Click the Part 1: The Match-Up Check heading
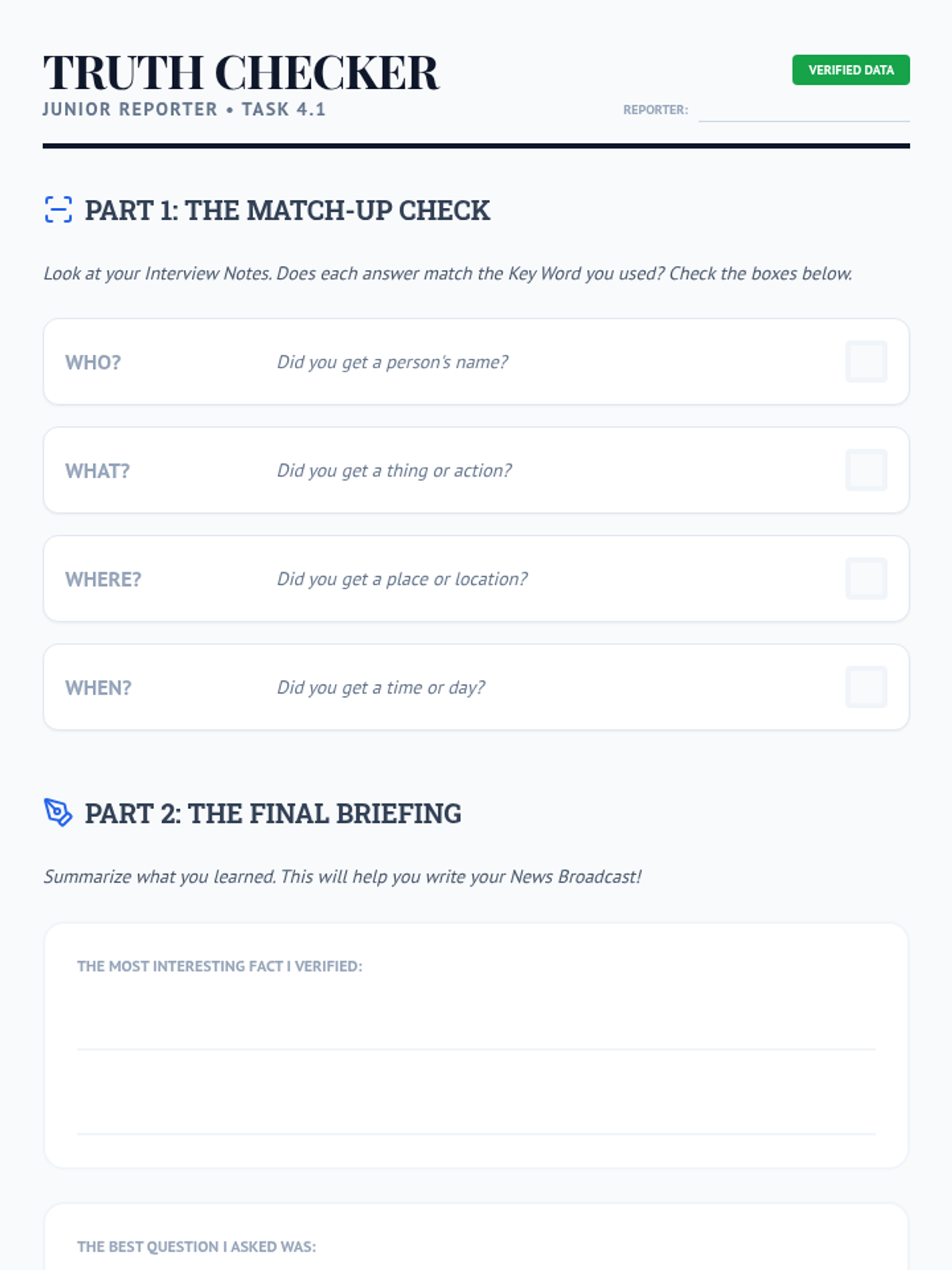Image resolution: width=952 pixels, height=1270 pixels. point(287,210)
